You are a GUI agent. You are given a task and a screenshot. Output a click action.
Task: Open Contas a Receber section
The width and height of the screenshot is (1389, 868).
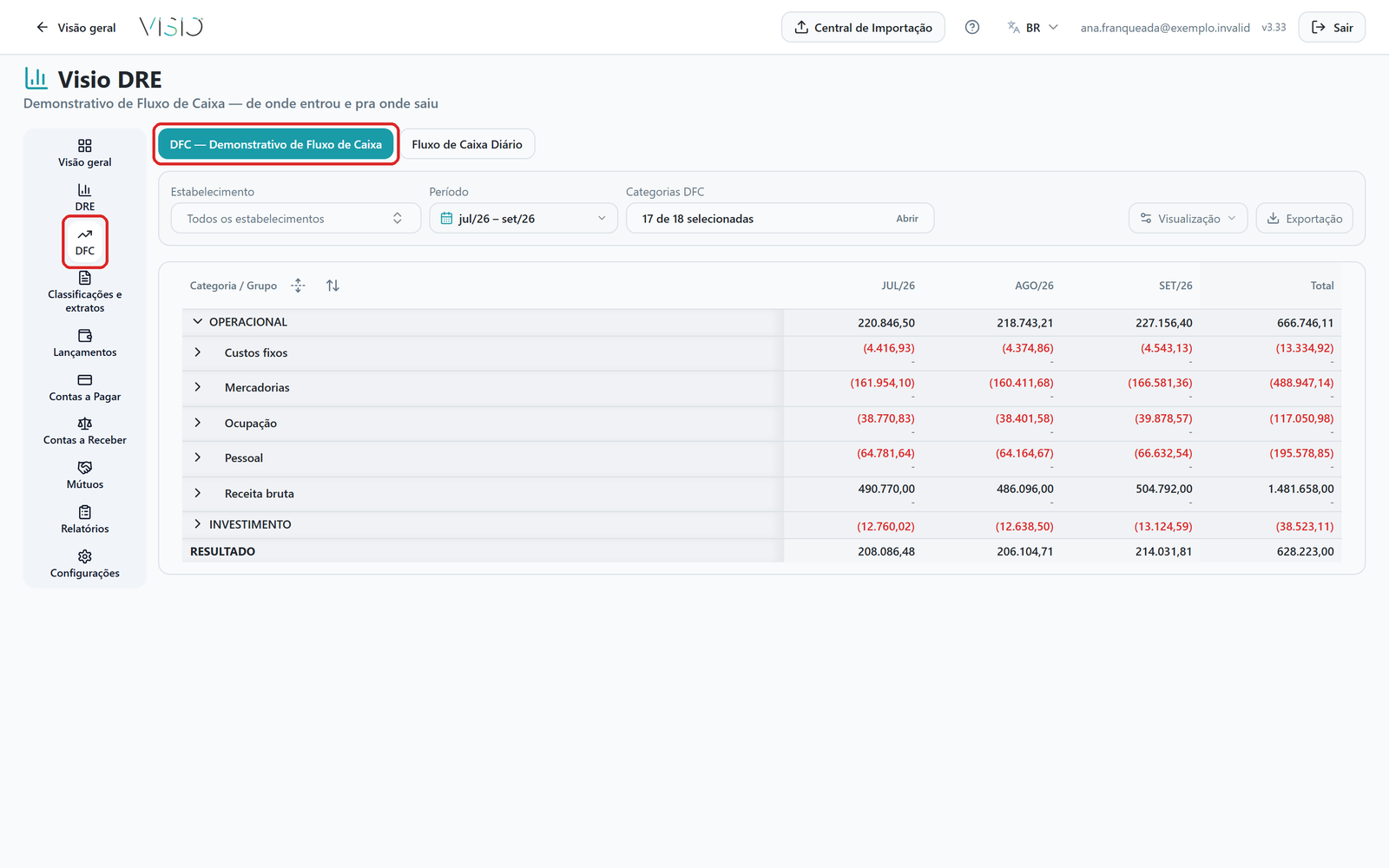(84, 431)
